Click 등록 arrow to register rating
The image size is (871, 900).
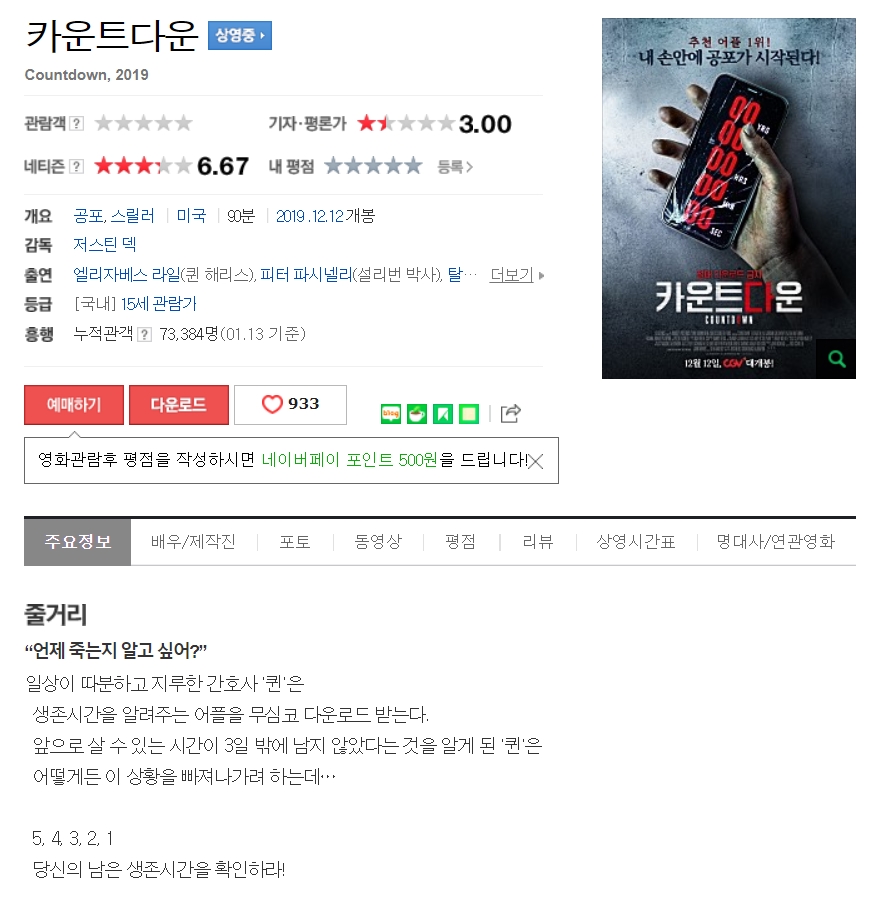[455, 167]
